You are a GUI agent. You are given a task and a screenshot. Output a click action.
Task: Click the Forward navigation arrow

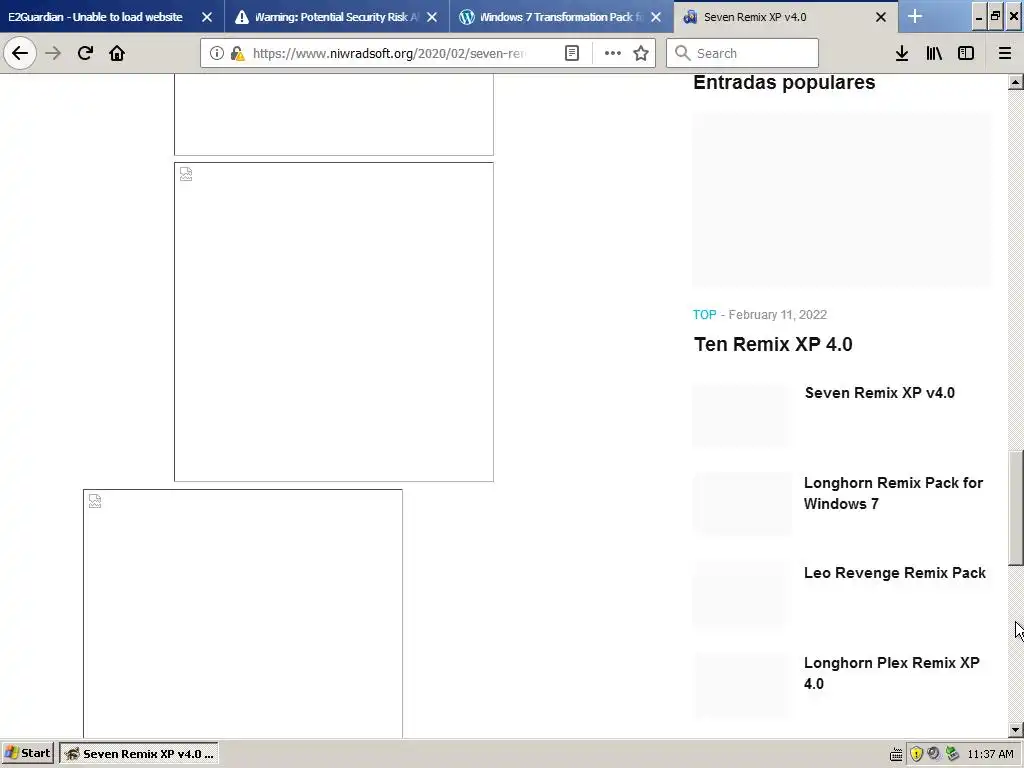tap(53, 53)
